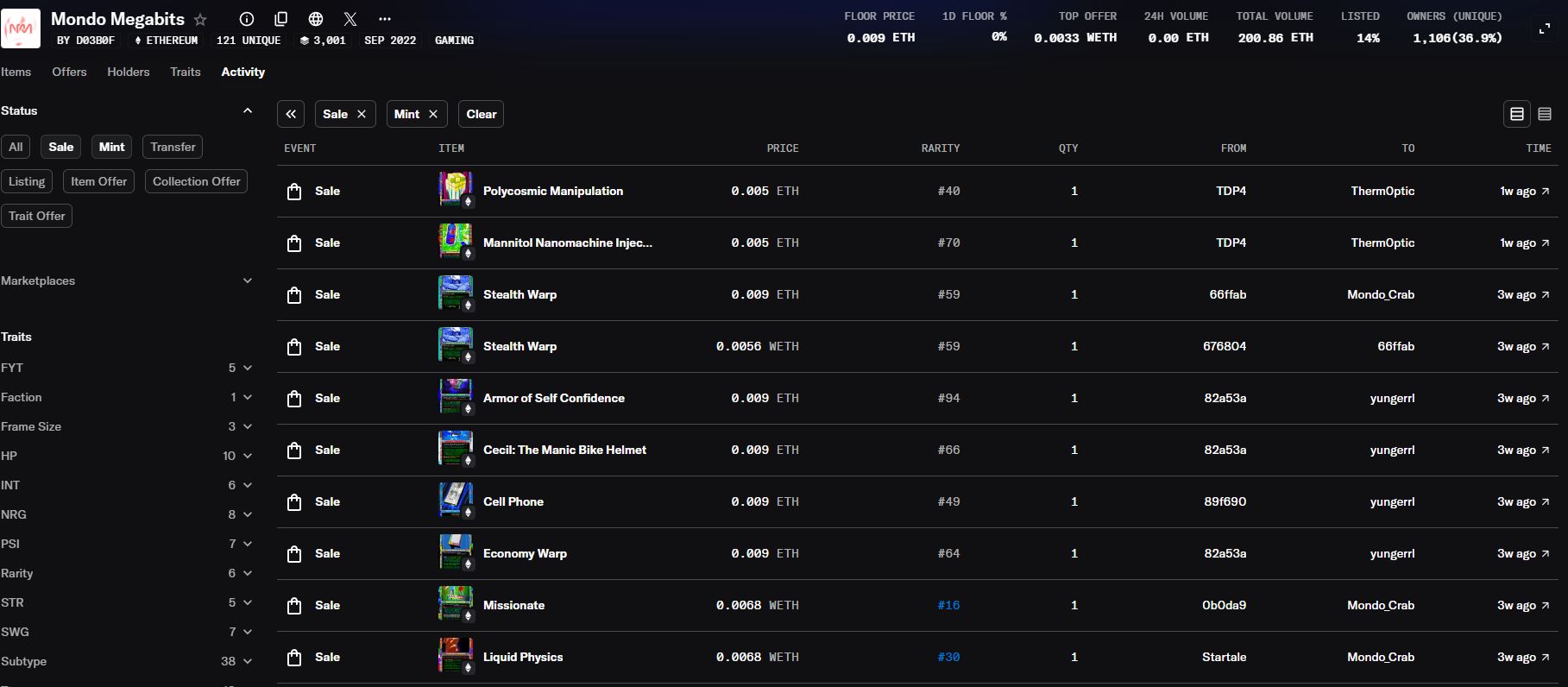
Task: Open transaction link for Liquid Physics sale
Action: click(x=1545, y=657)
